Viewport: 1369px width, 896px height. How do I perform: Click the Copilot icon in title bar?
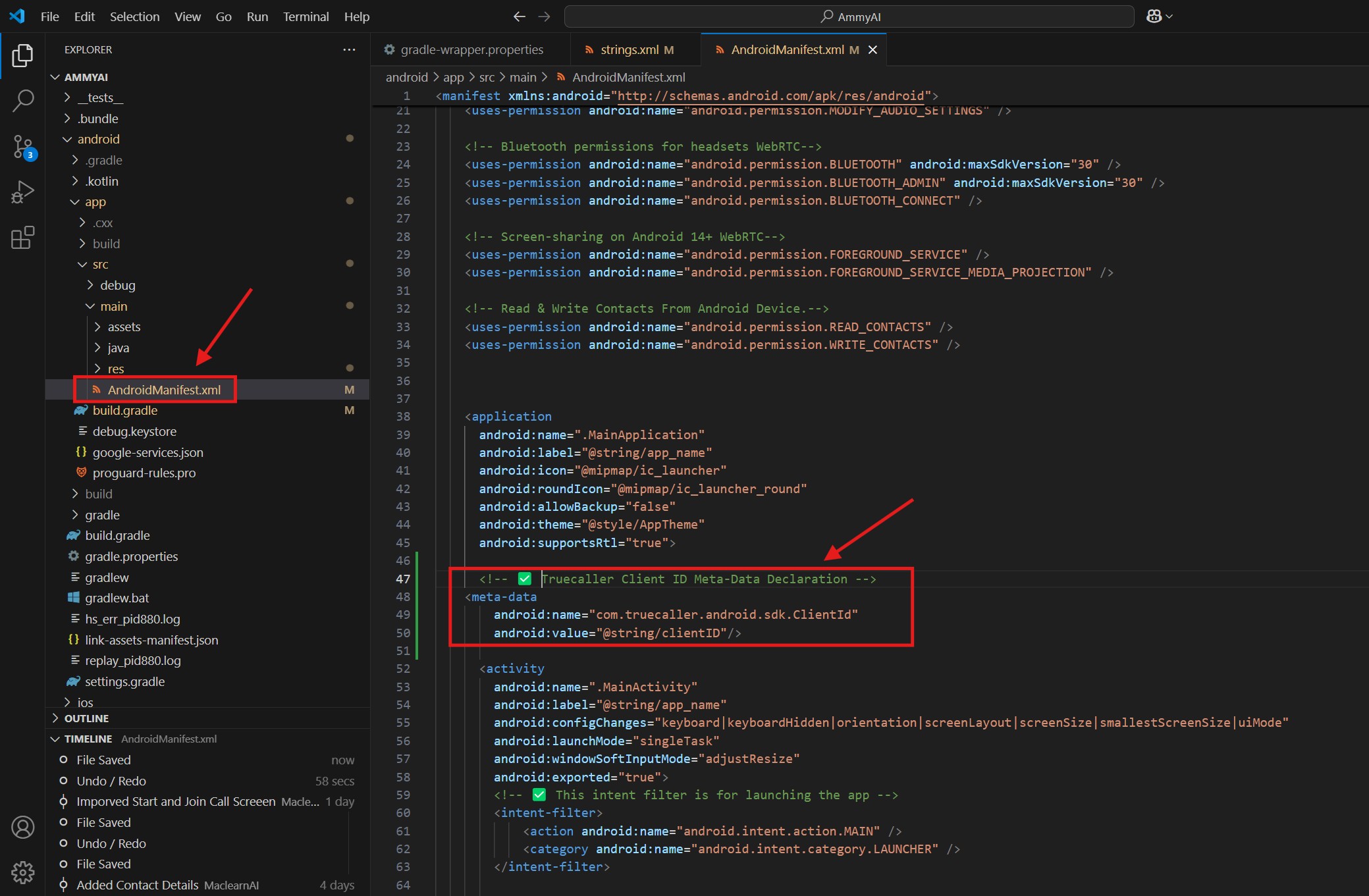(1154, 16)
